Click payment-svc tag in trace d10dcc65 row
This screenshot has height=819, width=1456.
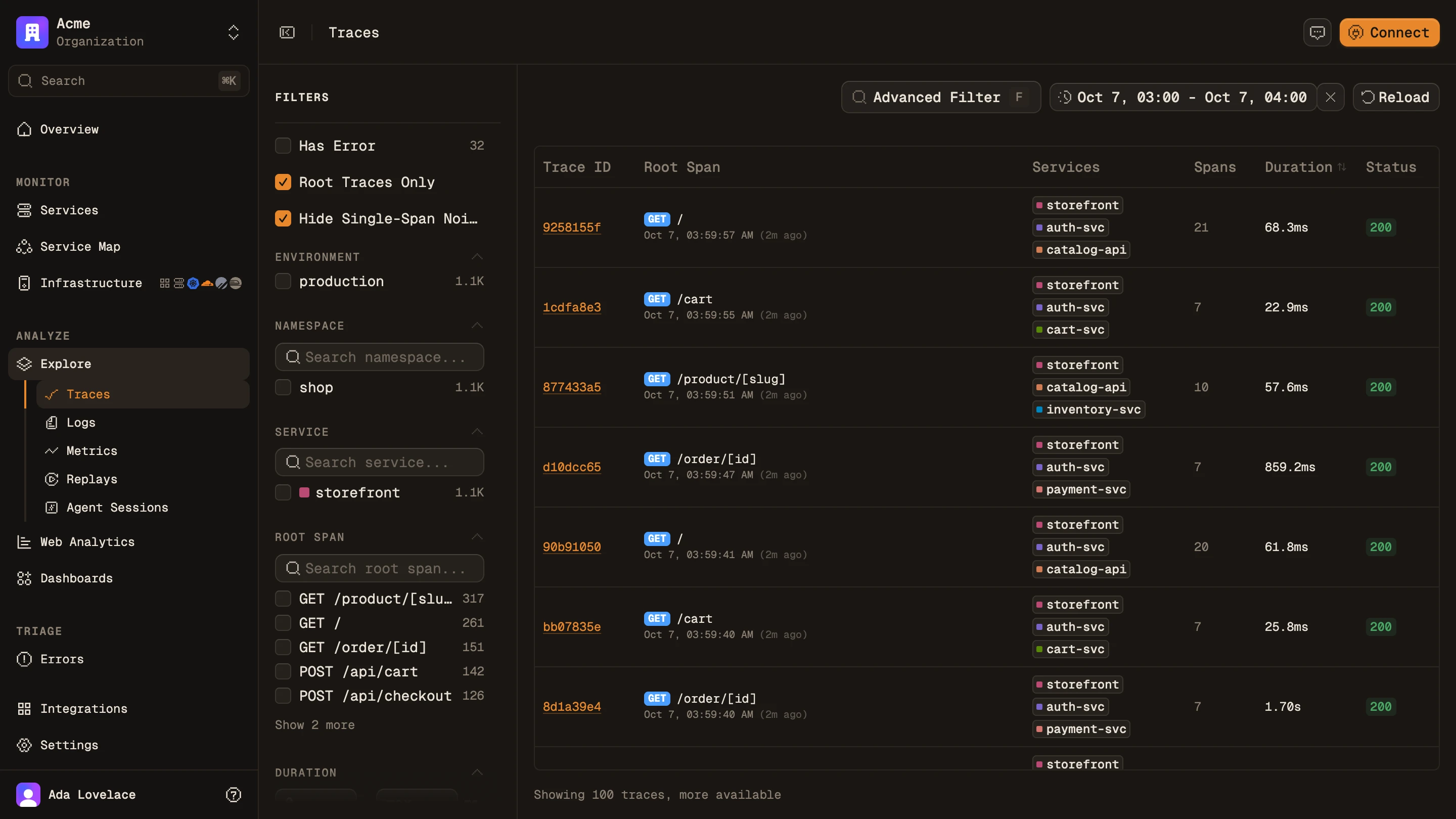(x=1081, y=489)
